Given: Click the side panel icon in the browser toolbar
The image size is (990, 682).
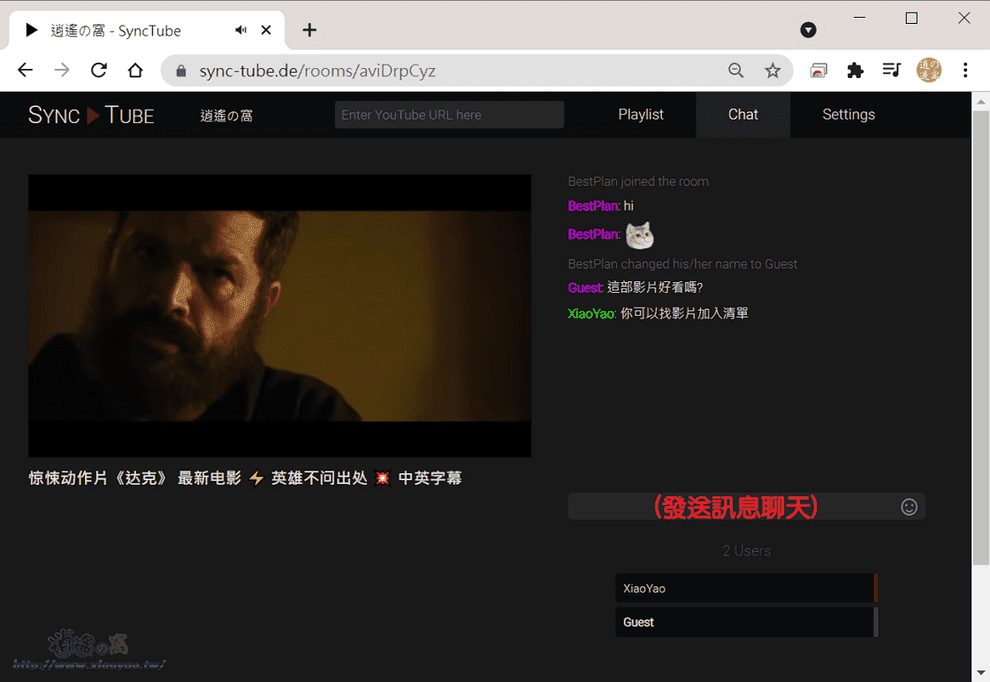Looking at the screenshot, I should 819,70.
